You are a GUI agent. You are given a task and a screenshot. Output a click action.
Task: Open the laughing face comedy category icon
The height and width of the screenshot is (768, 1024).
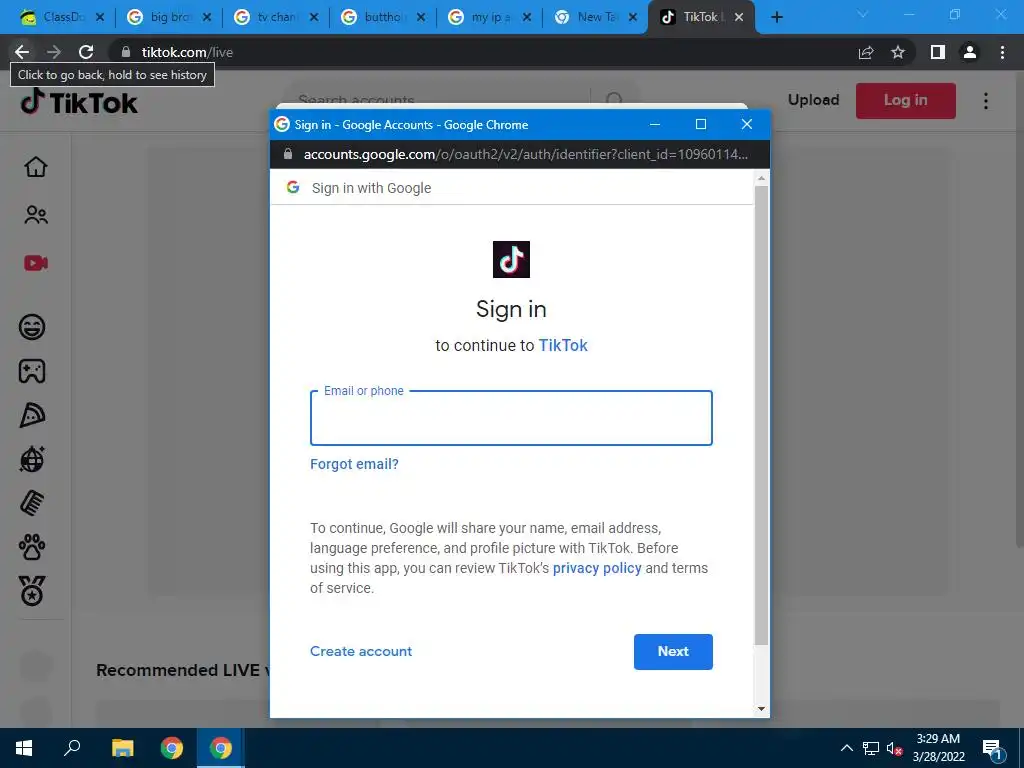click(x=32, y=327)
